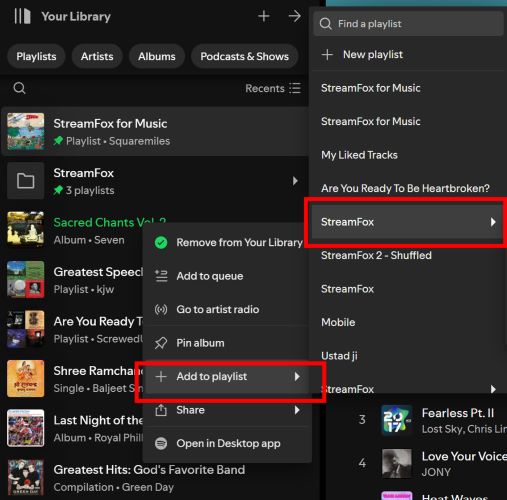Expand Your Library with the arrow icon
507x500 pixels.
pos(295,16)
